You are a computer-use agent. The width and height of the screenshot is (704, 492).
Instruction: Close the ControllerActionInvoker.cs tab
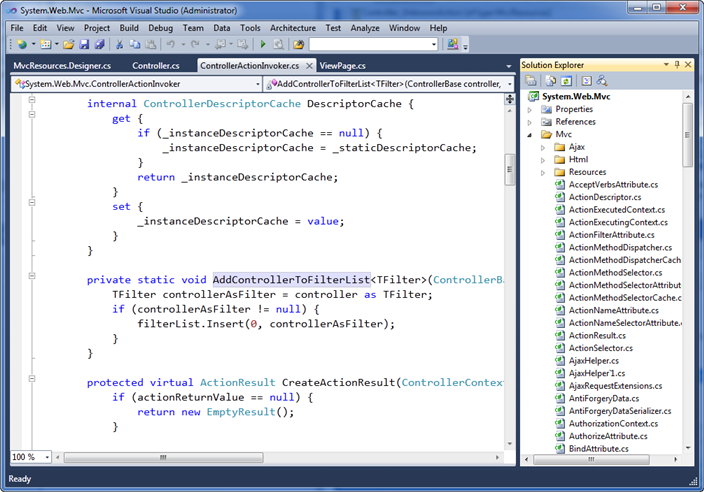click(x=309, y=66)
